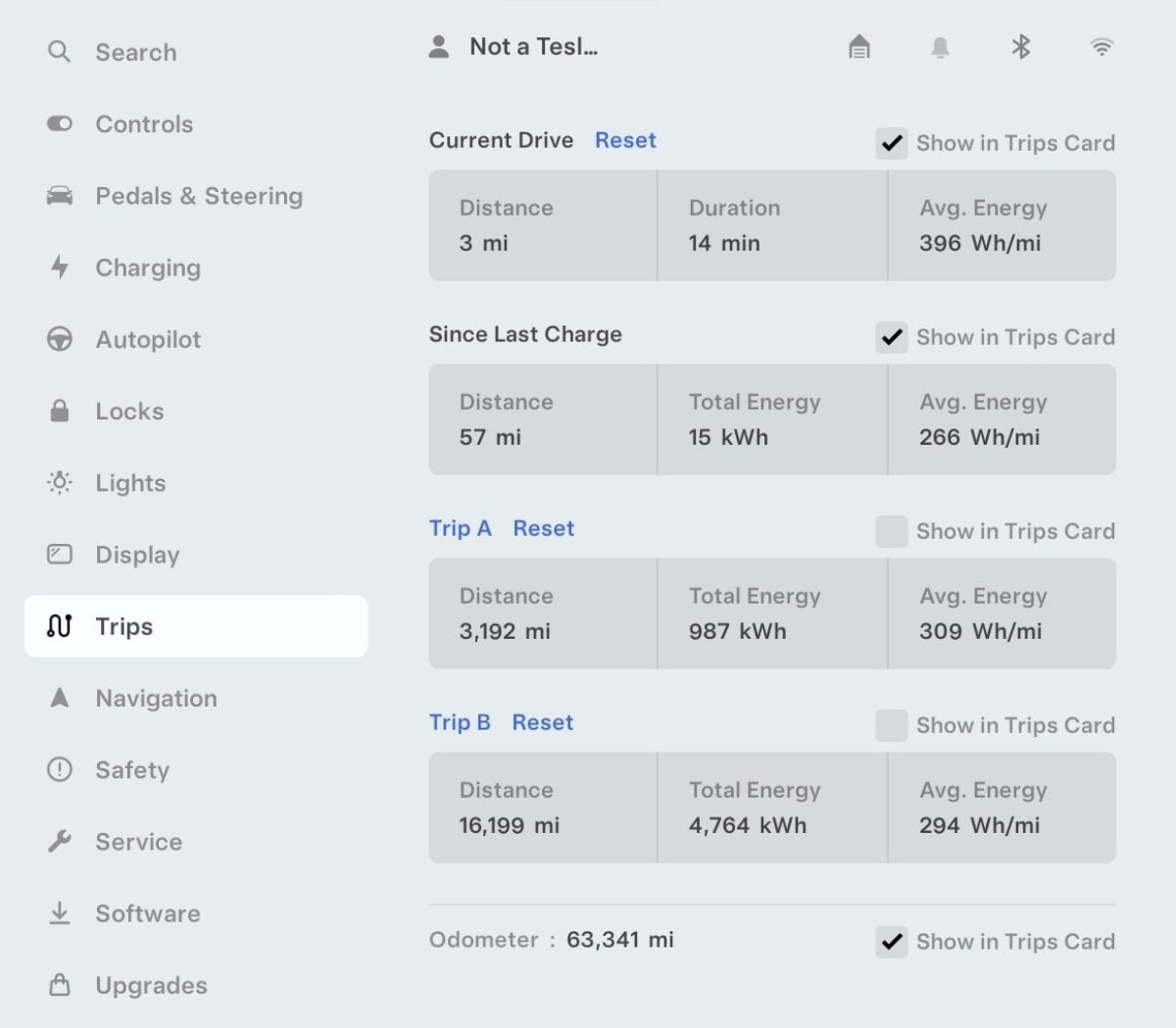
Task: Select the Trips menu item
Action: [x=196, y=625]
